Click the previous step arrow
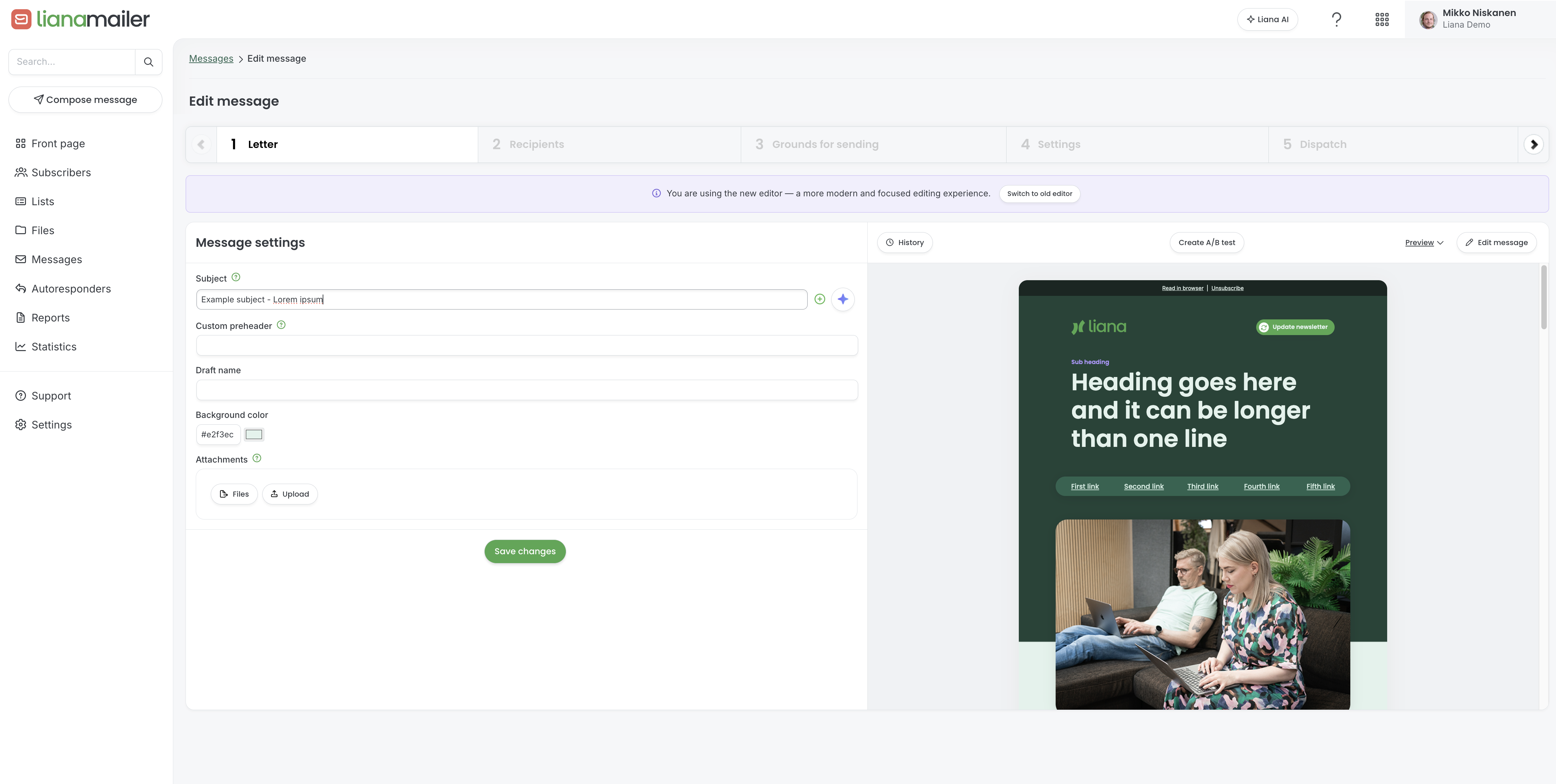Viewport: 1556px width, 784px height. pos(201,144)
